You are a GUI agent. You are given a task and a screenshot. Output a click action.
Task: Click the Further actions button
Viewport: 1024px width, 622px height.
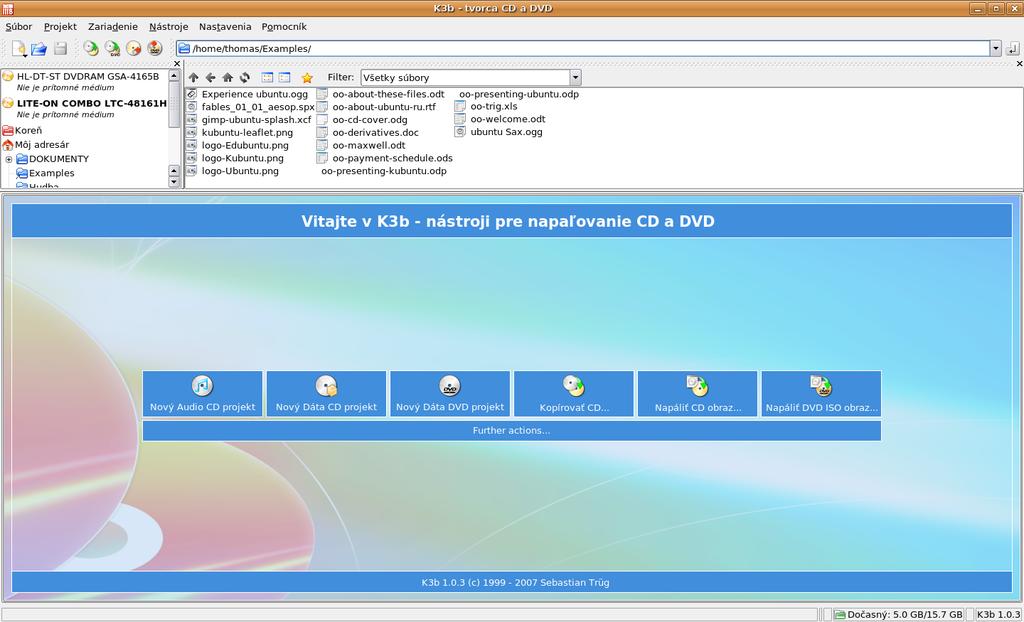511,431
